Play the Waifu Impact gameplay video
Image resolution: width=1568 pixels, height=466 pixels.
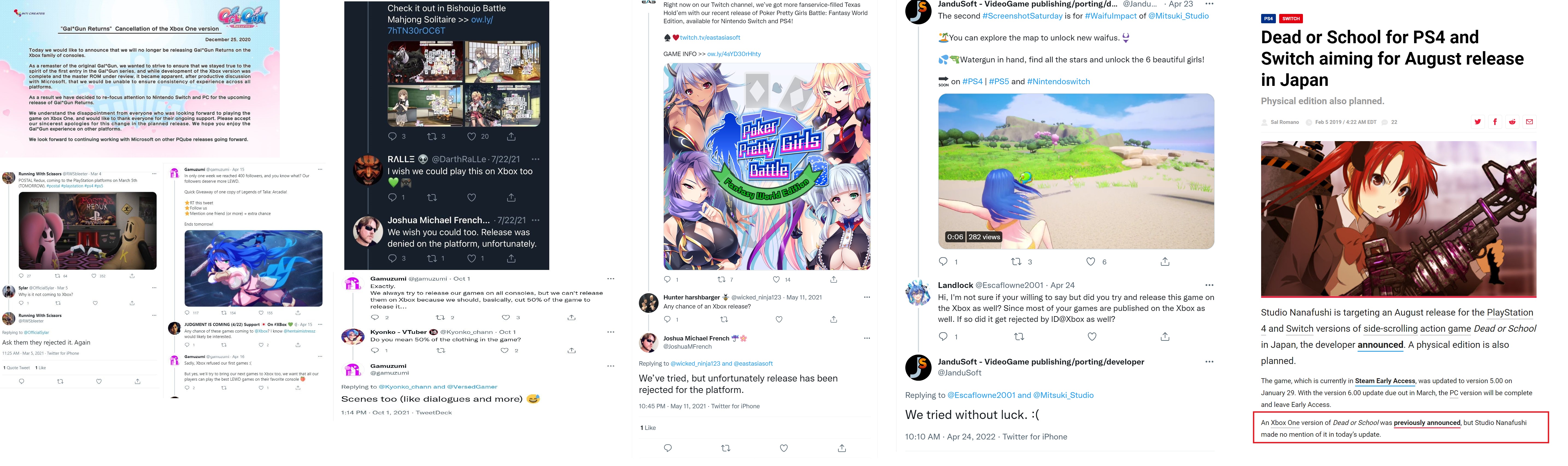[1076, 171]
